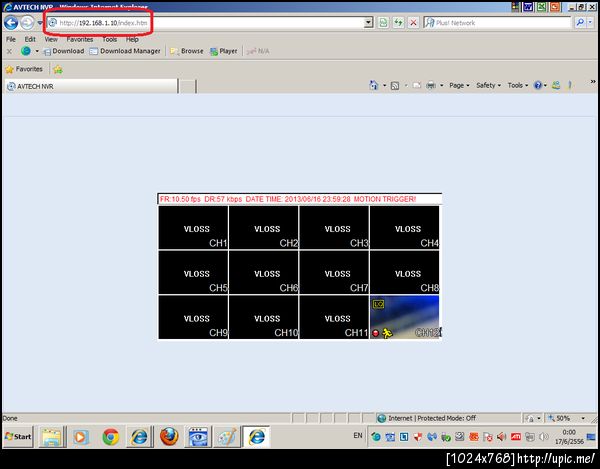The width and height of the screenshot is (600, 469).
Task: Click the Compatibility View icon
Action: [383, 23]
